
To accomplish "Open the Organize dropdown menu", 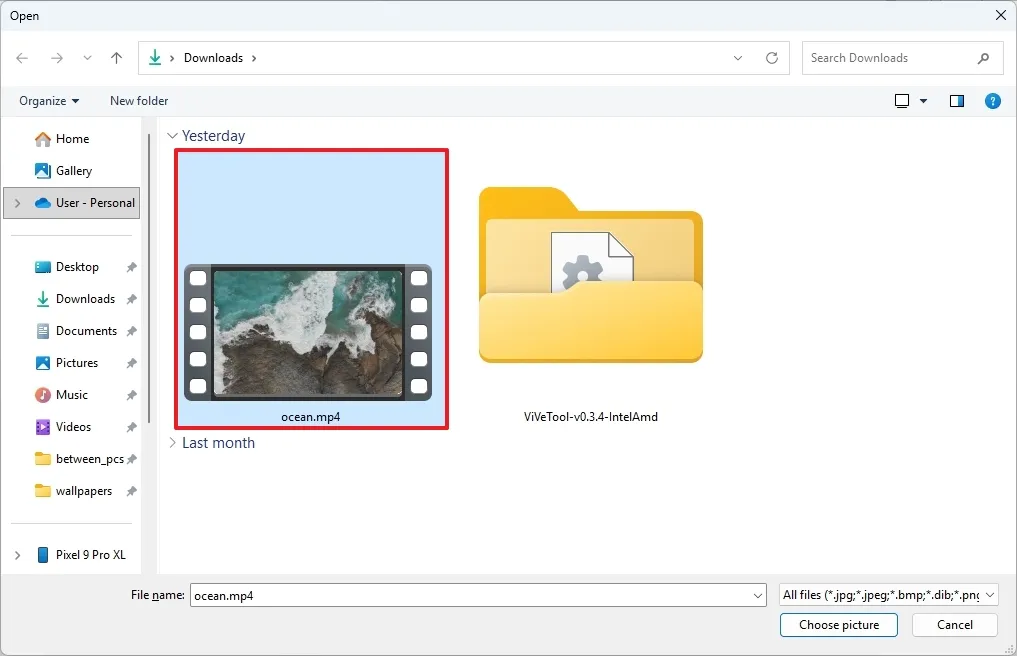I will 47,100.
